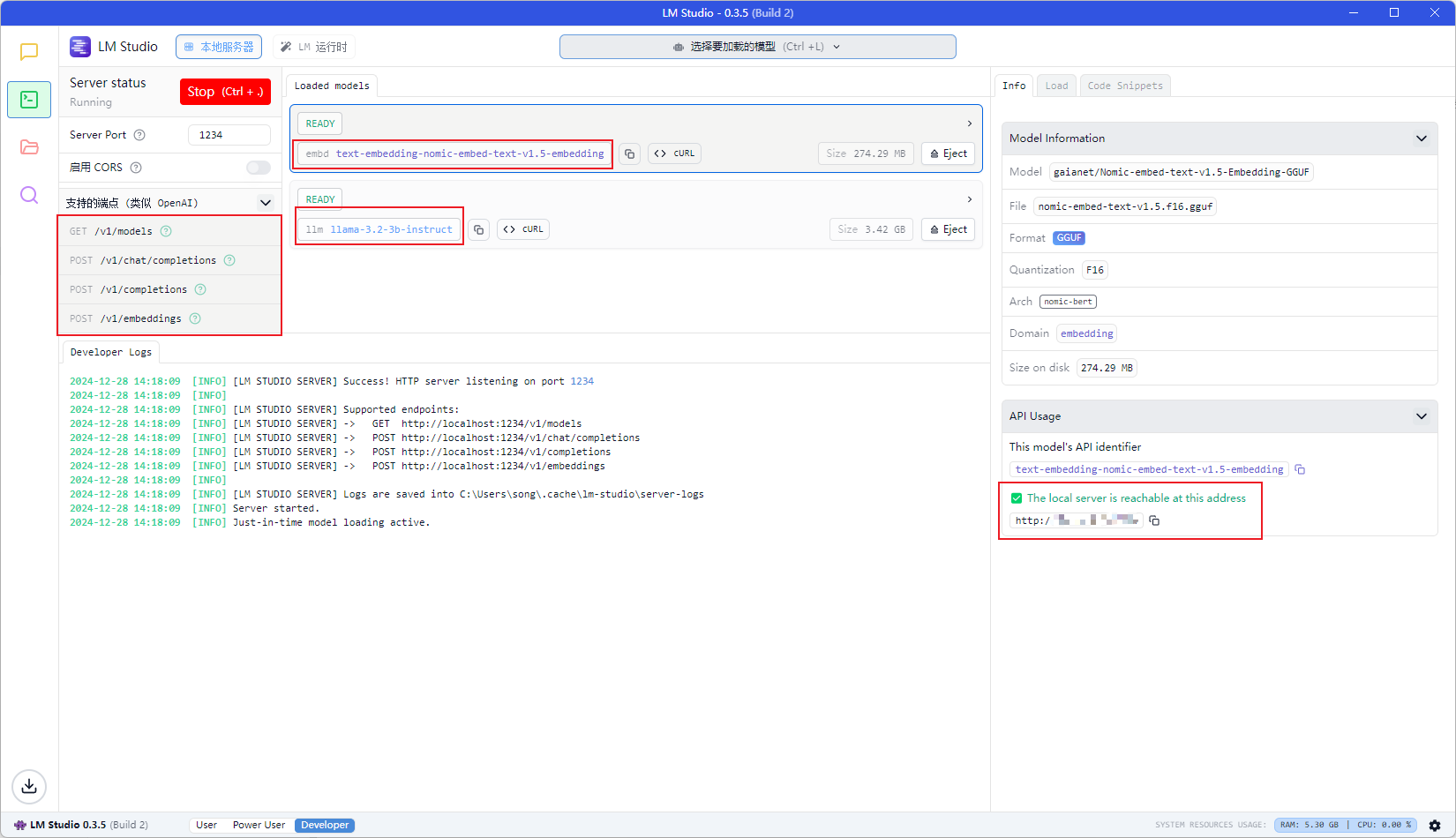Click the local server reachable checkbox
1456x838 pixels.
tap(1017, 498)
